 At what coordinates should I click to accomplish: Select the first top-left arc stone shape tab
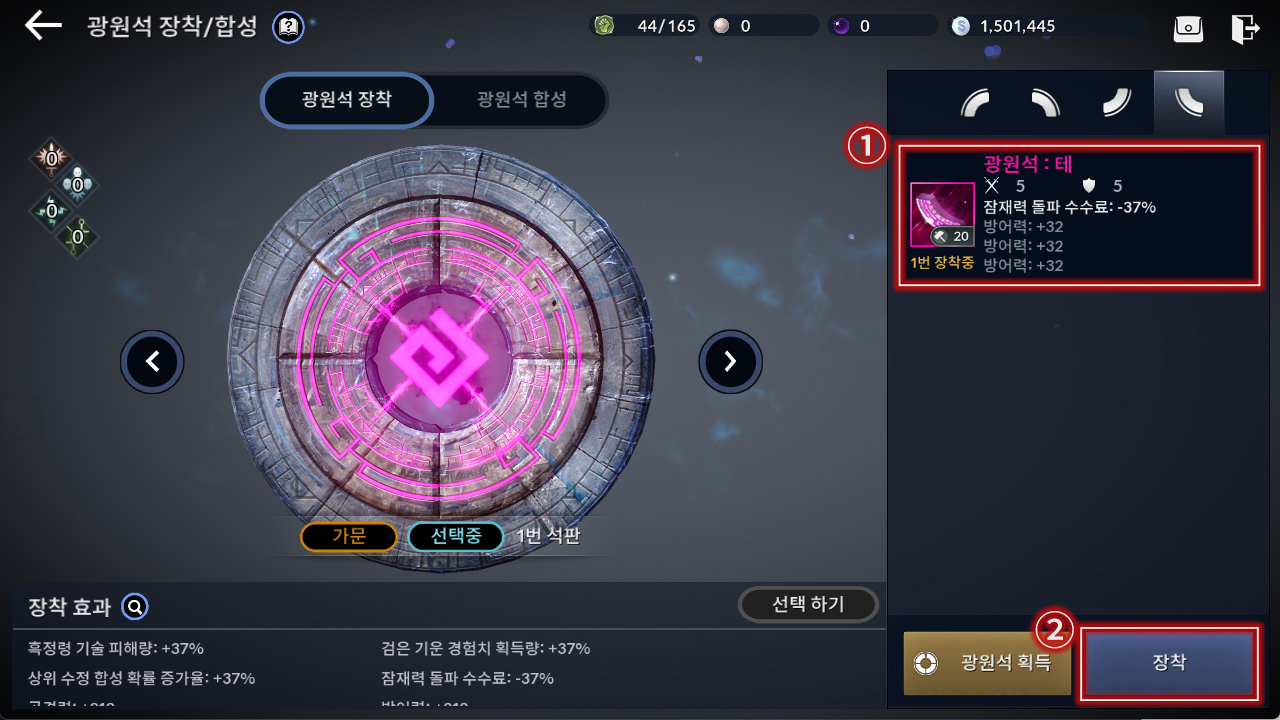click(x=976, y=103)
